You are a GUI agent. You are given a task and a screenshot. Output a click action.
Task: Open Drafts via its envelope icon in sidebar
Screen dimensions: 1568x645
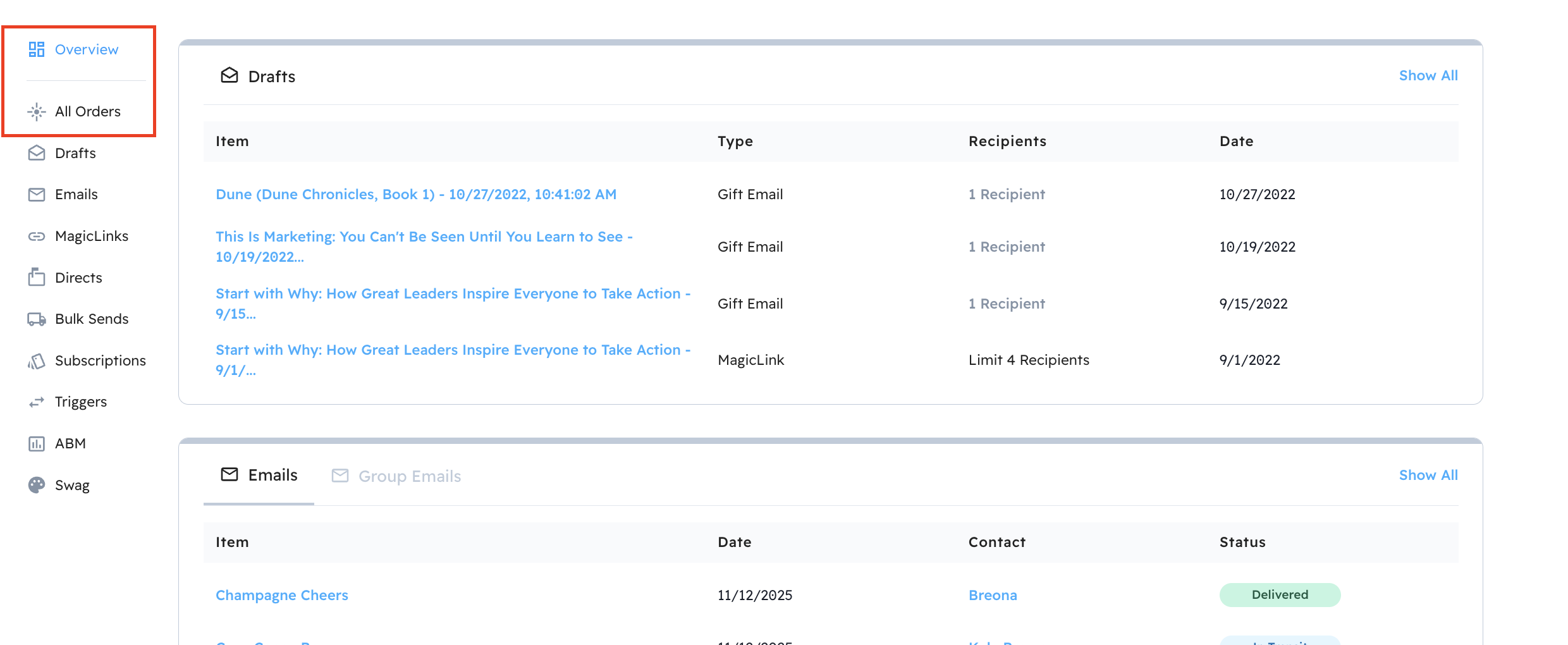point(37,153)
